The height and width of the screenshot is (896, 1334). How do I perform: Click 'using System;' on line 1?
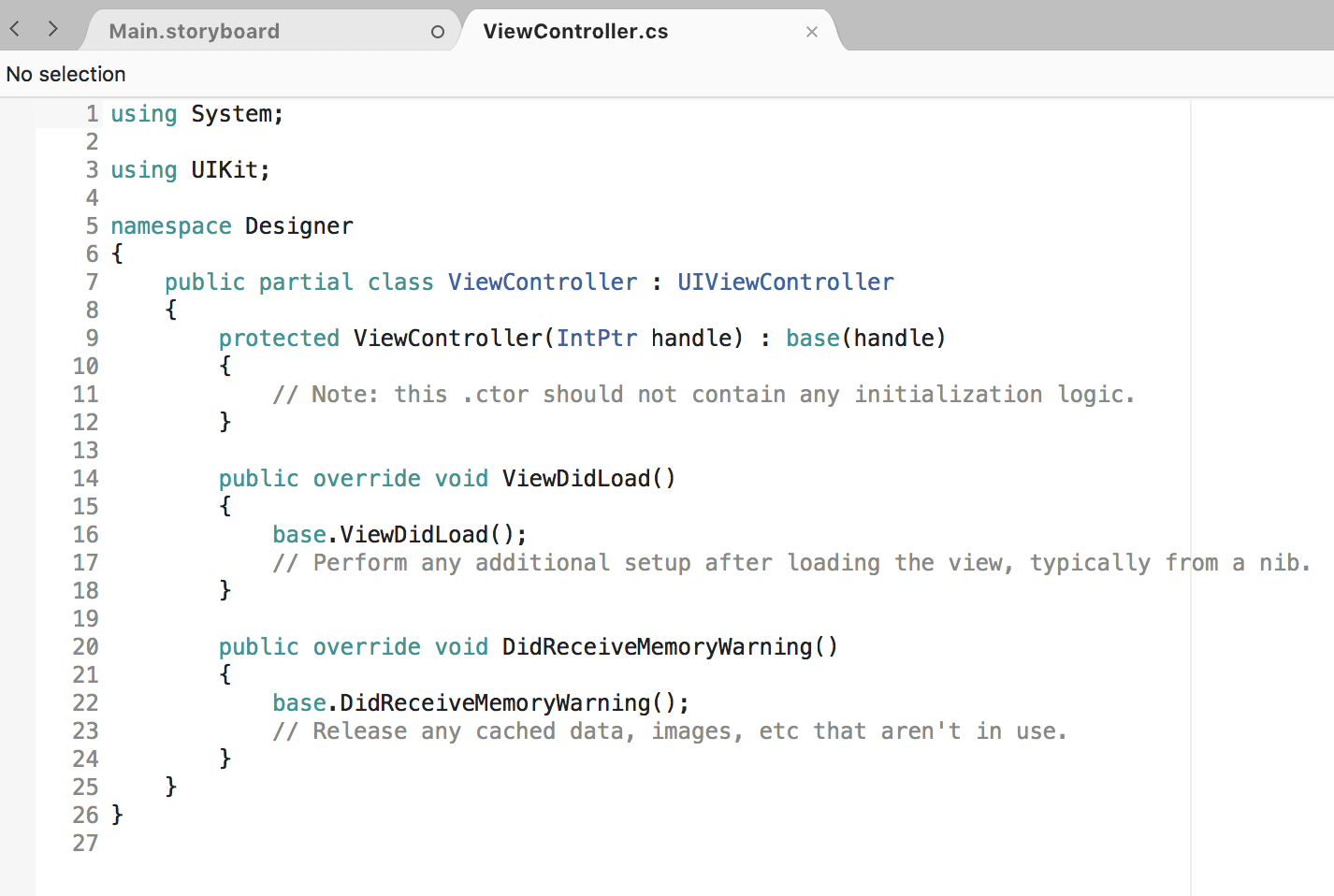pos(197,114)
